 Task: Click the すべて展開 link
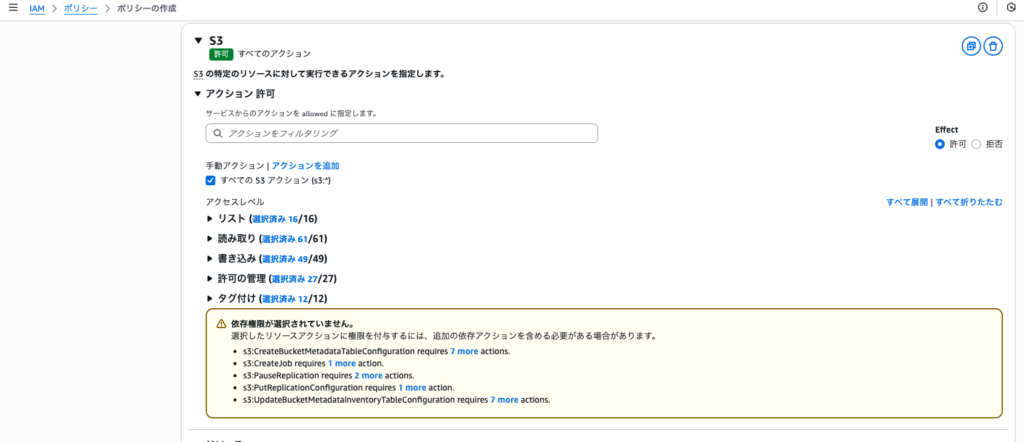coord(906,202)
